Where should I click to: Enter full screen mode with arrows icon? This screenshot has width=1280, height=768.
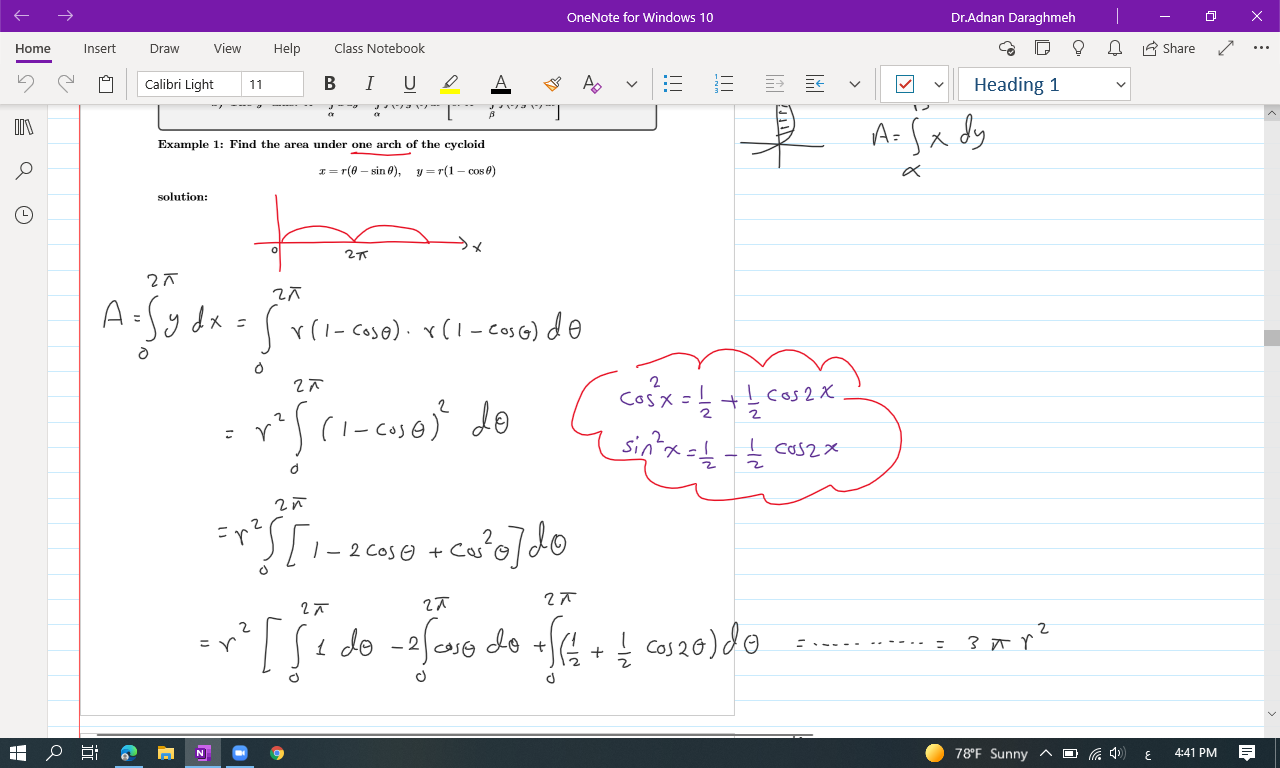(1226, 48)
